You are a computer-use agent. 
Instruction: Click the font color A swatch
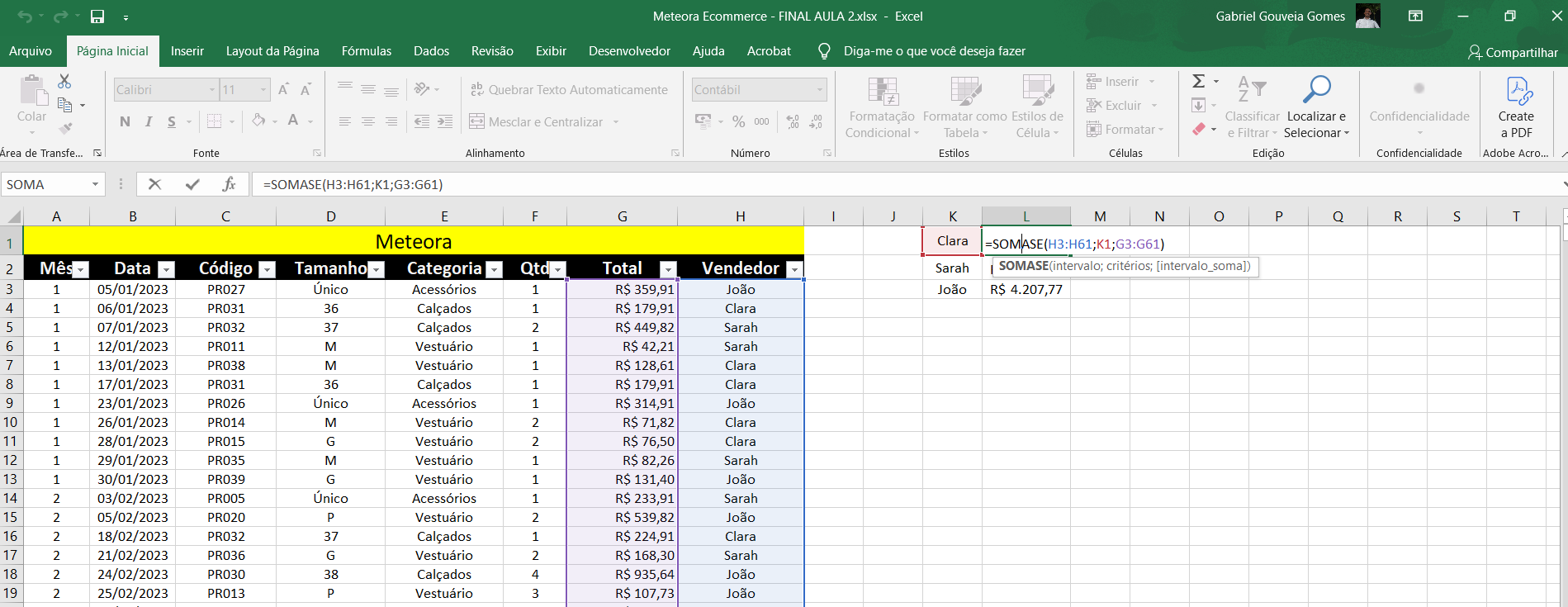click(x=293, y=121)
